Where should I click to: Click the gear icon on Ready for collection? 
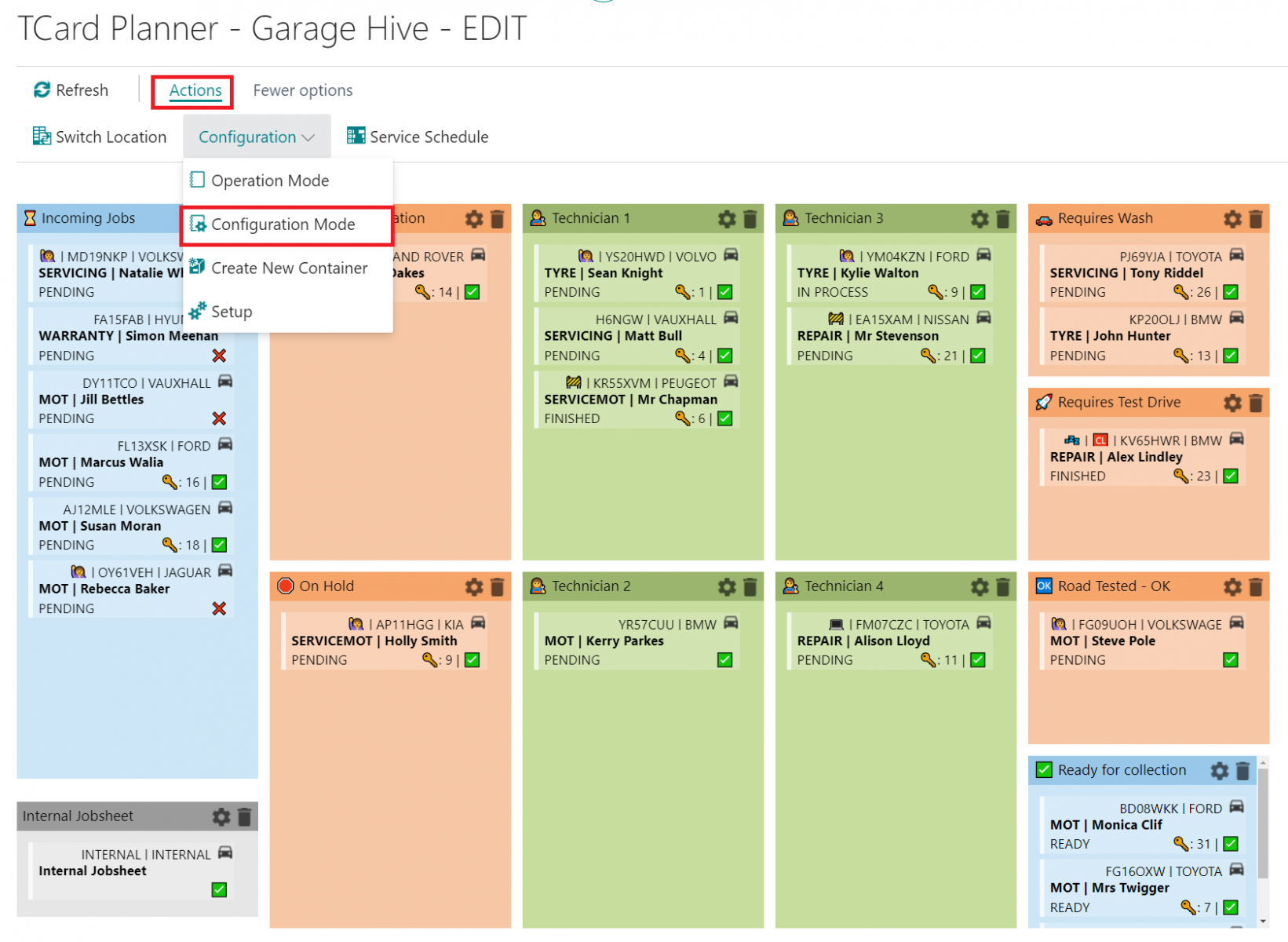click(x=1219, y=770)
